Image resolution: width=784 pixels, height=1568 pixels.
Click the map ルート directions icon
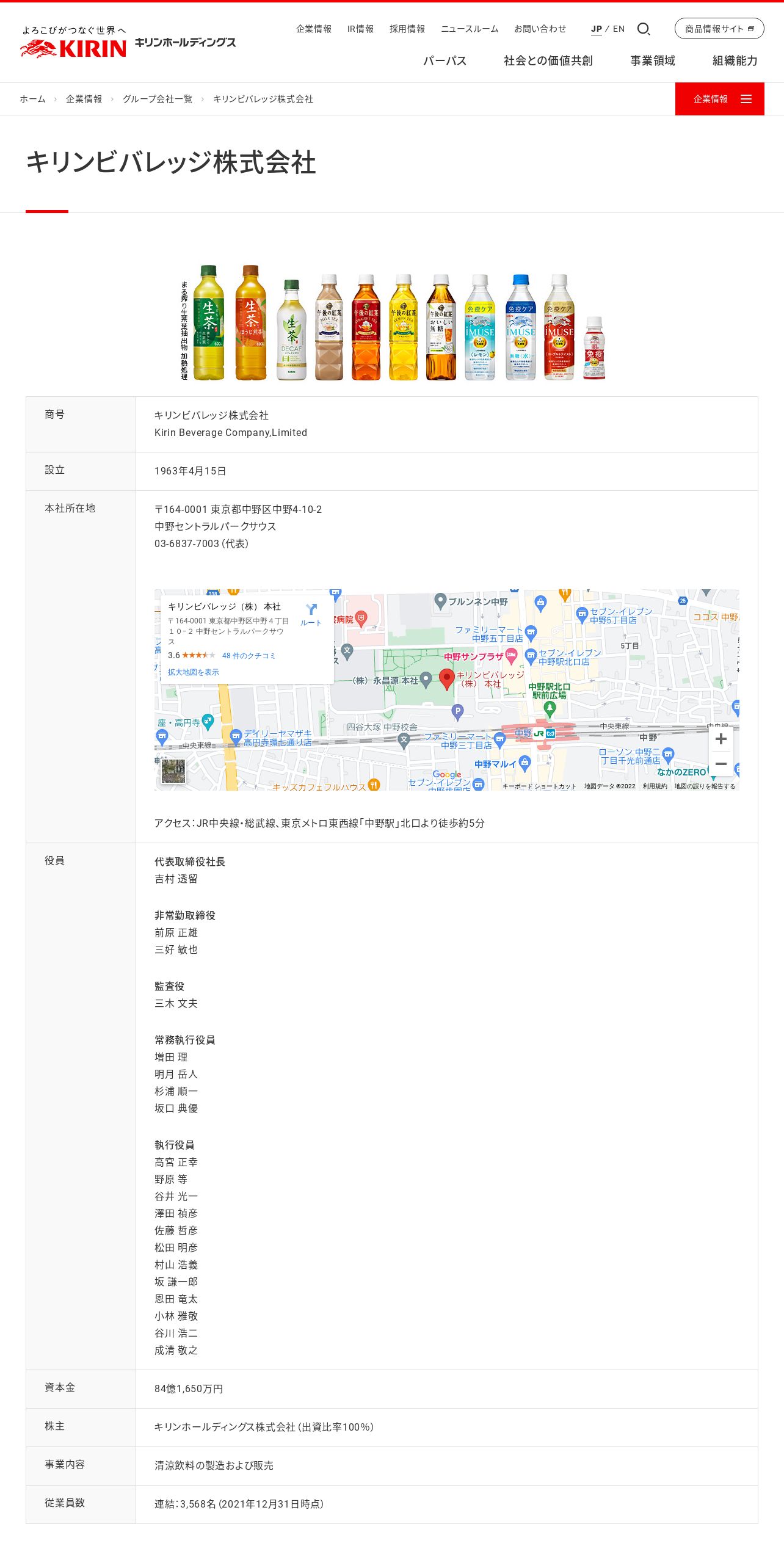(311, 614)
